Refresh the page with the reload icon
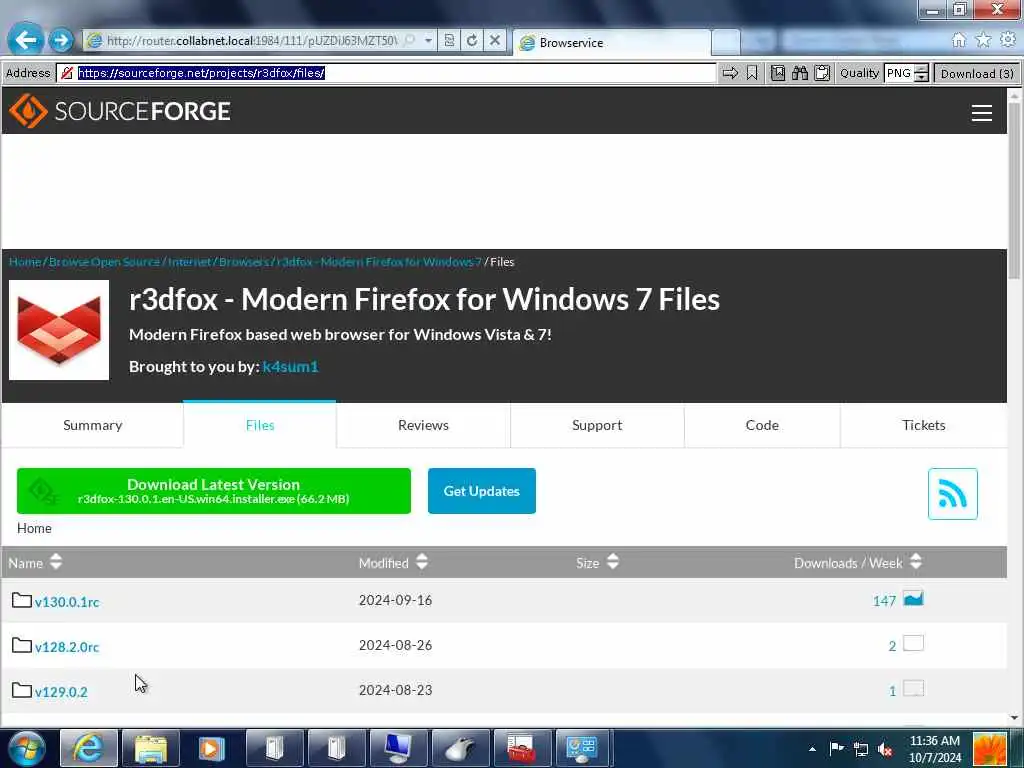 [x=472, y=40]
